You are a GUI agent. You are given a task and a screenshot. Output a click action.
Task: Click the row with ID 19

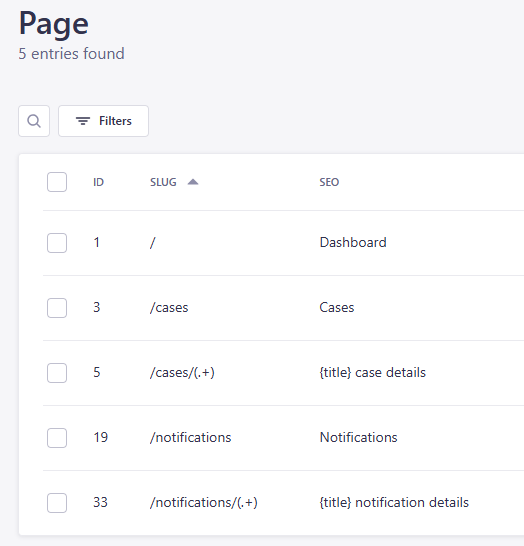(x=283, y=438)
